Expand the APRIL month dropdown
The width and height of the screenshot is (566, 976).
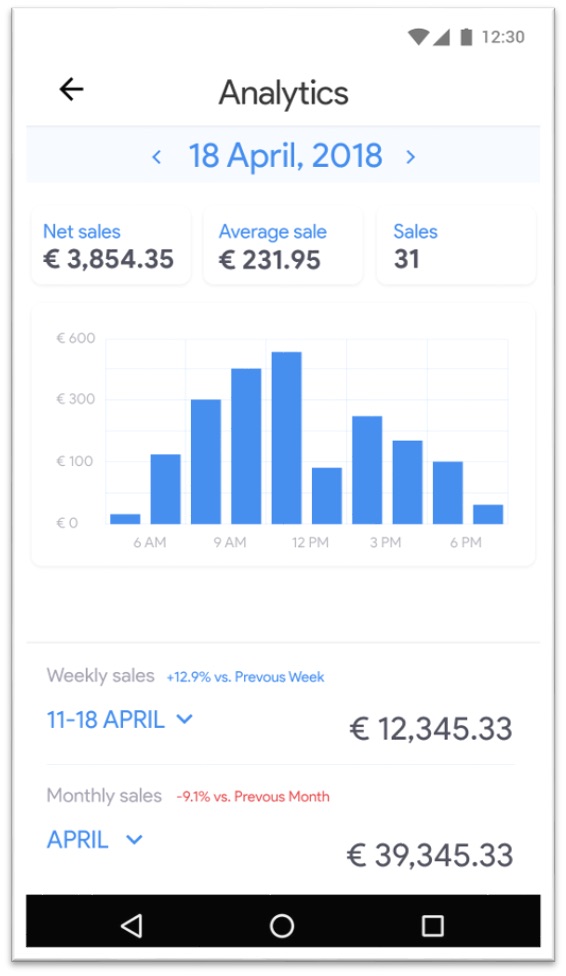pos(95,840)
